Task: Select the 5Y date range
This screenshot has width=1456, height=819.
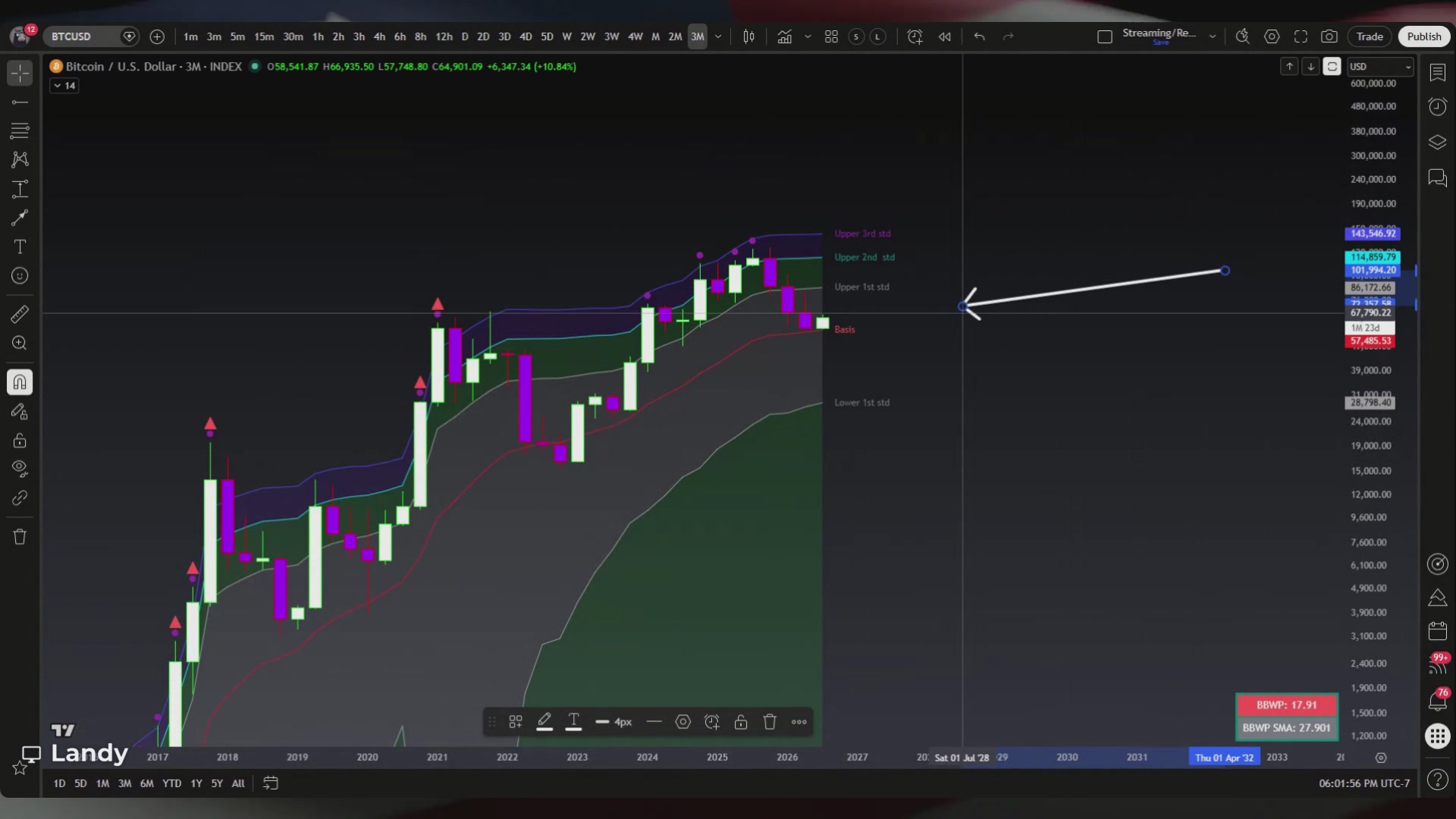Action: tap(217, 783)
